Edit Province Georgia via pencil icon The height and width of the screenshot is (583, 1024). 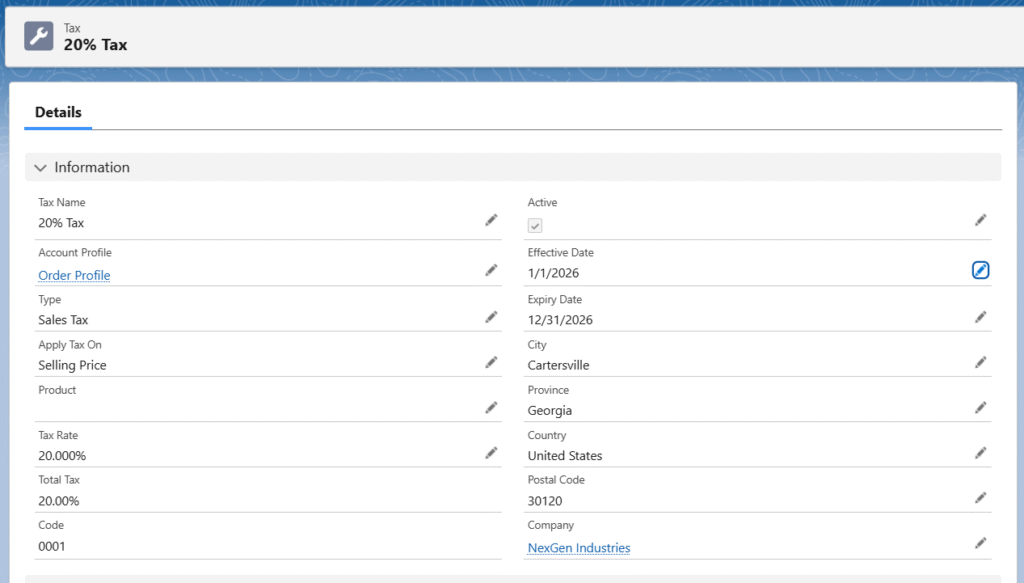point(981,407)
